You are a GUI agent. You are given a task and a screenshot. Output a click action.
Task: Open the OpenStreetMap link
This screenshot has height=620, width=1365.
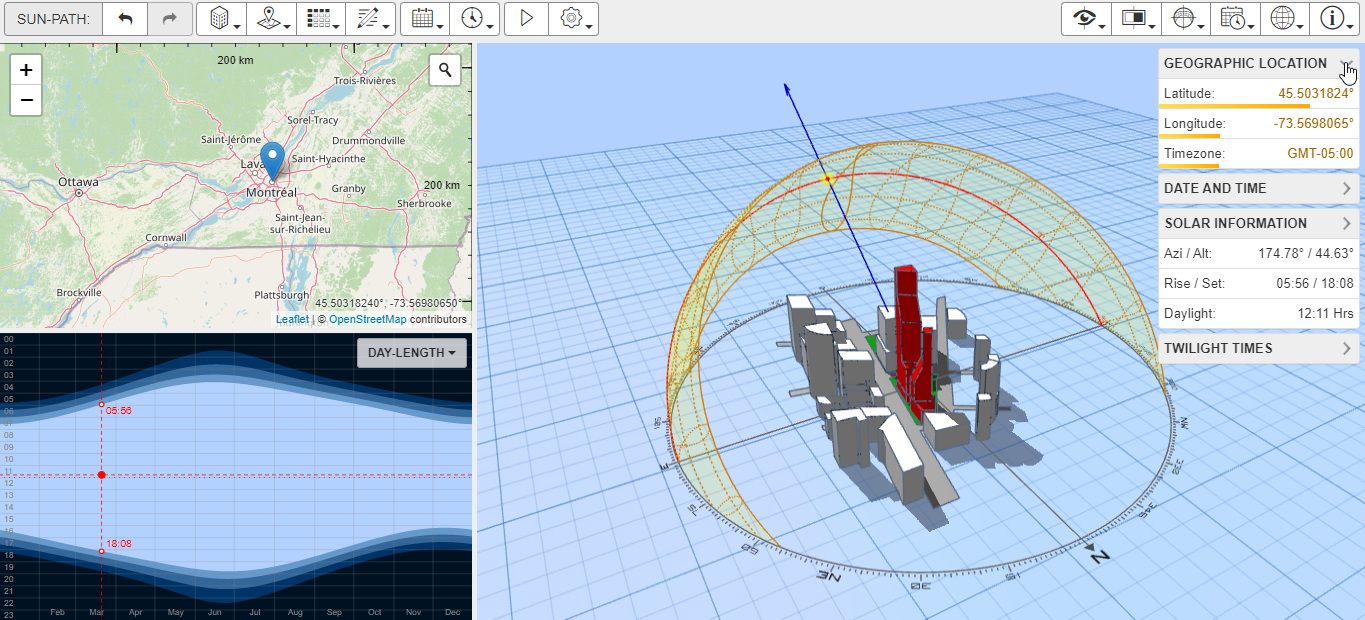[367, 320]
